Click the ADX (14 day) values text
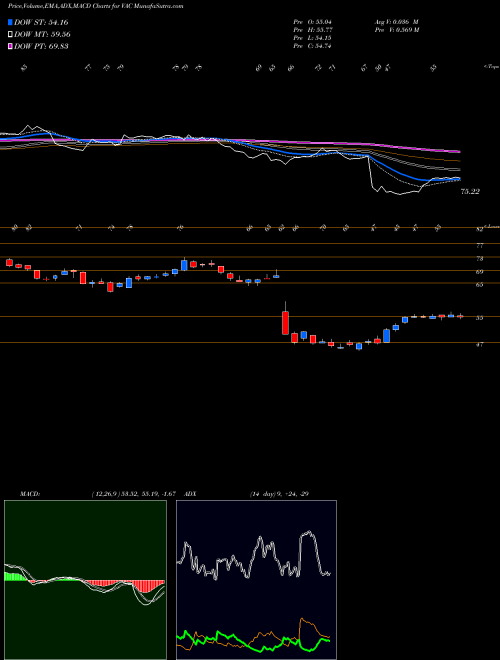This screenshot has width=500, height=660. [279, 494]
